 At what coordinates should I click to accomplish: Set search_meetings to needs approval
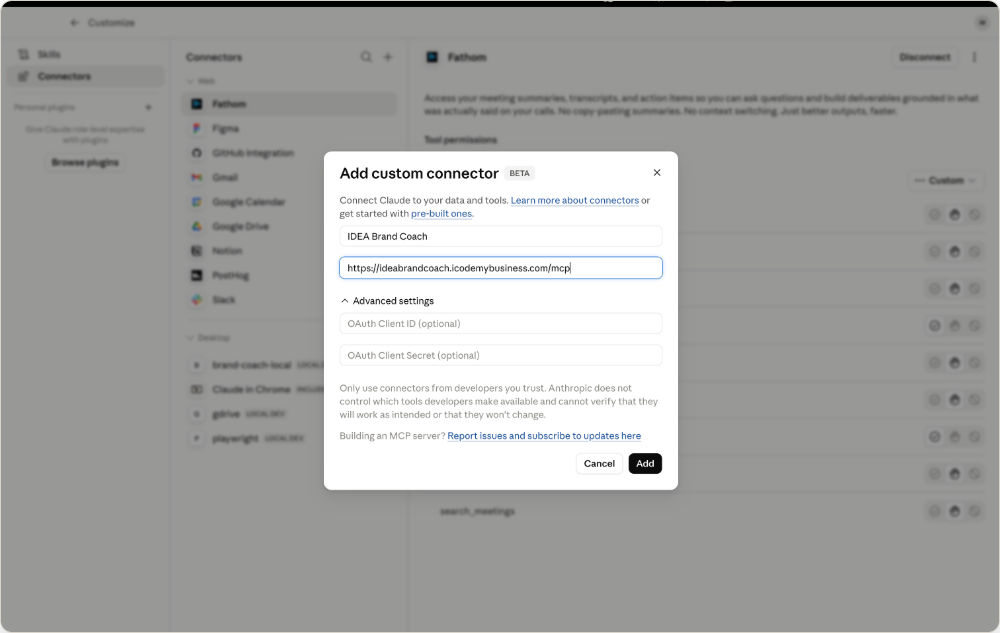tap(955, 511)
